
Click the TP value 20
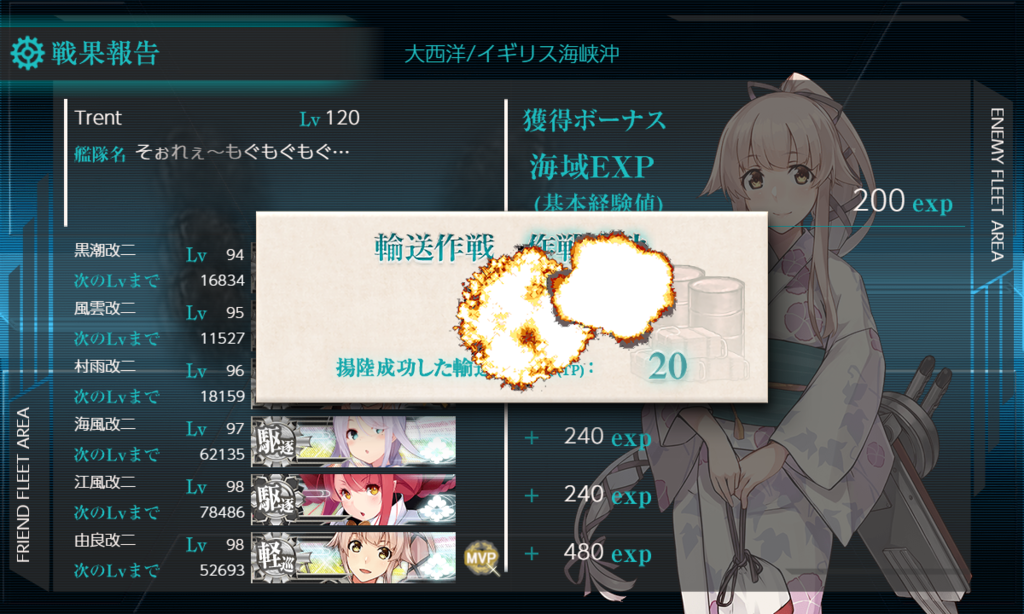point(667,366)
